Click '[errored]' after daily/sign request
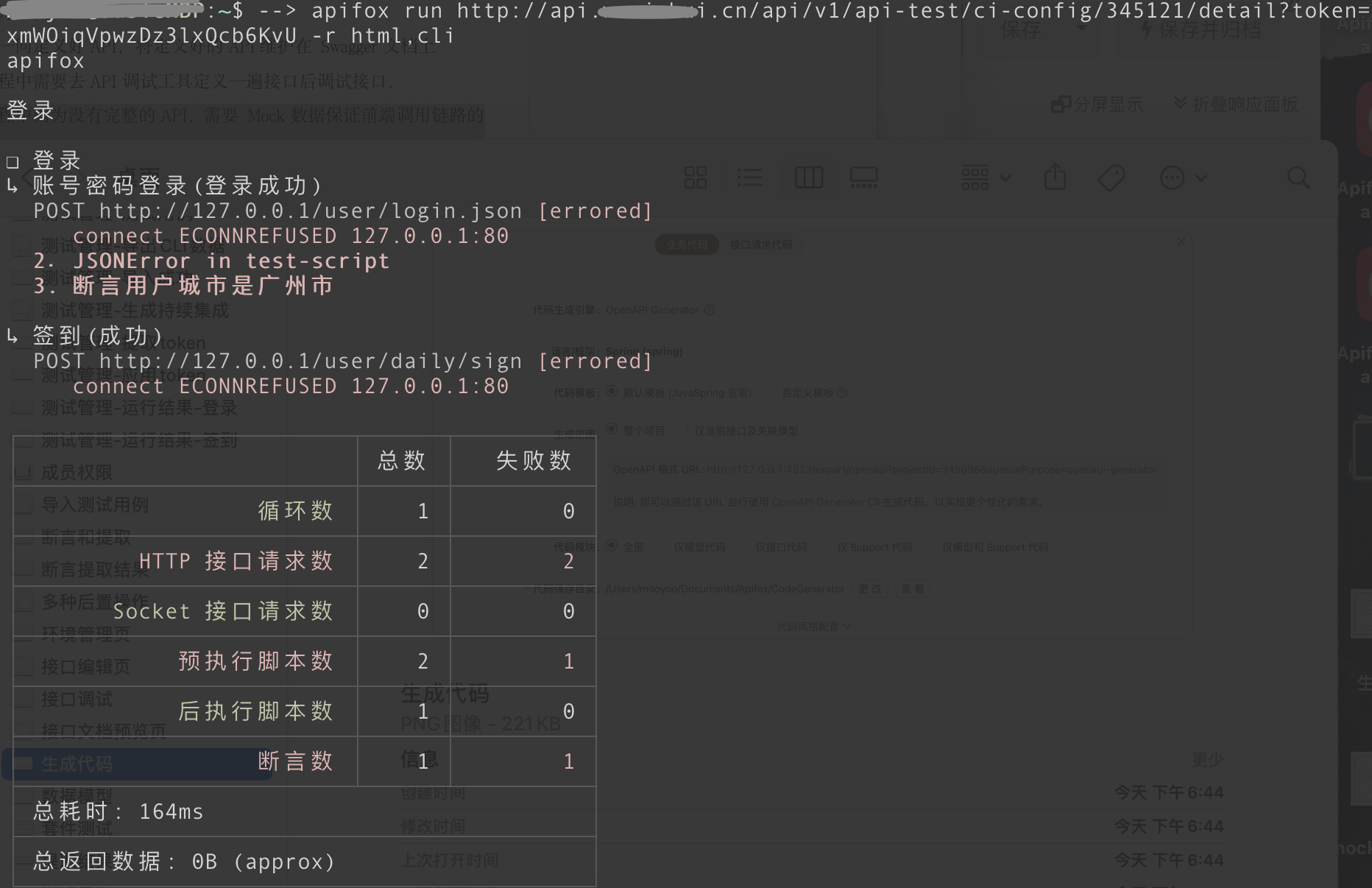The image size is (1372, 888). coord(595,362)
